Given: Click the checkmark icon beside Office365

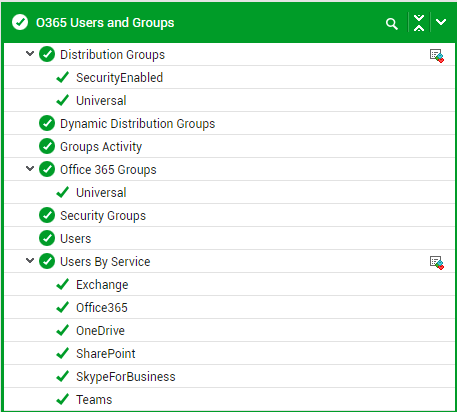Looking at the screenshot, I should (x=63, y=307).
